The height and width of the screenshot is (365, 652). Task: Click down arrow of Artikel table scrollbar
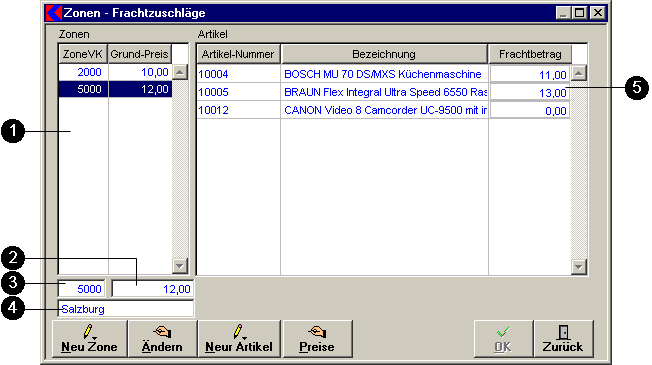(x=578, y=266)
